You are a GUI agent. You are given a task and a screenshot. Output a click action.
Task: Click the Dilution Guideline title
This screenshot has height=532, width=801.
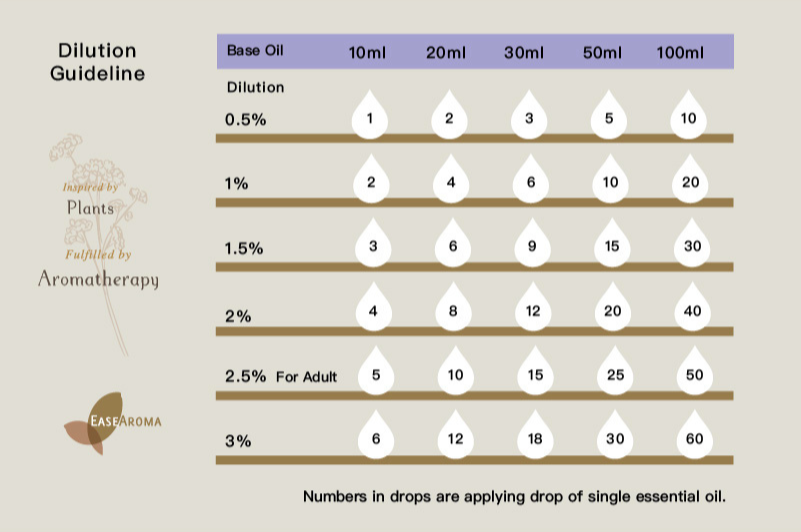tap(97, 62)
